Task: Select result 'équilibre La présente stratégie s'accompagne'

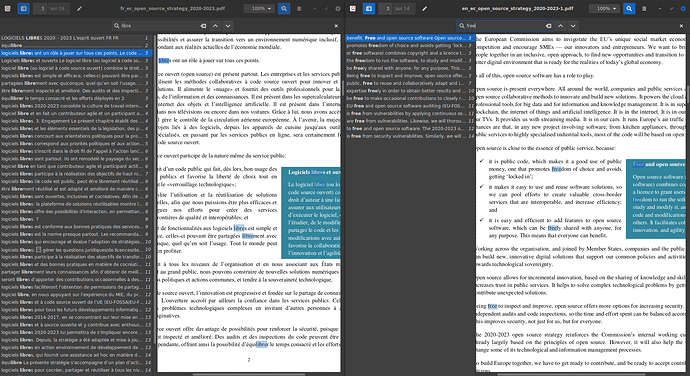Action: pyautogui.click(x=76, y=362)
